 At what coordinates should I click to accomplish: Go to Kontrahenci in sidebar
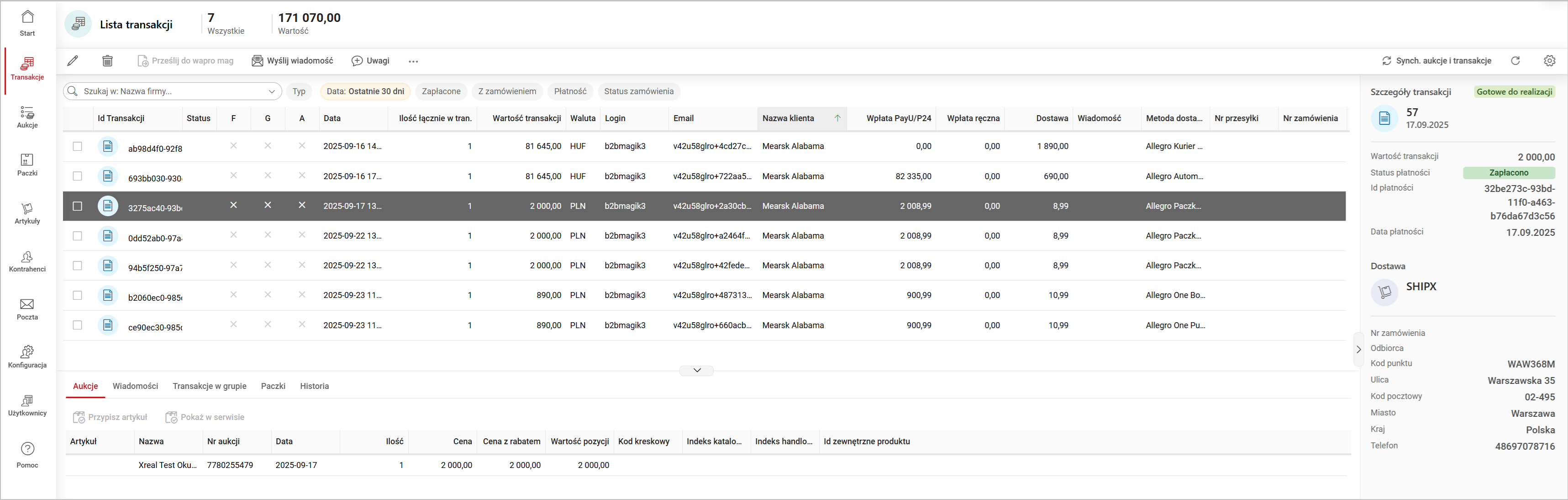[27, 261]
